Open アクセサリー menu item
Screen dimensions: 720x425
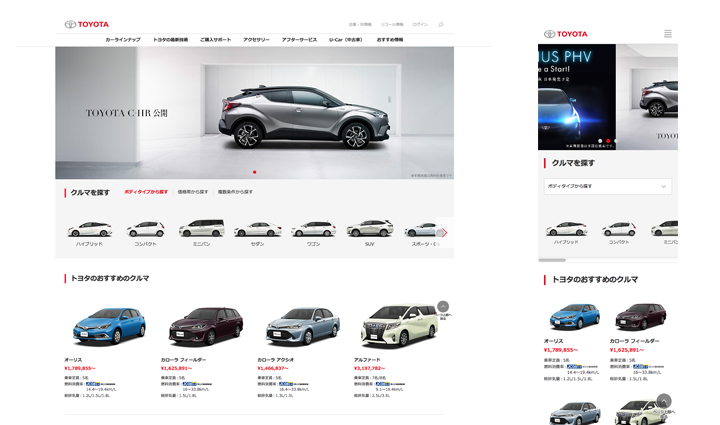(256, 40)
